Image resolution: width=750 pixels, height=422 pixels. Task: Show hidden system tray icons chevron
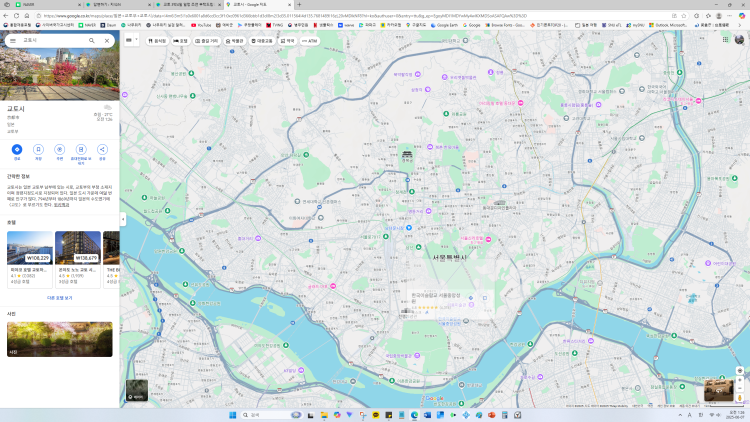click(680, 415)
